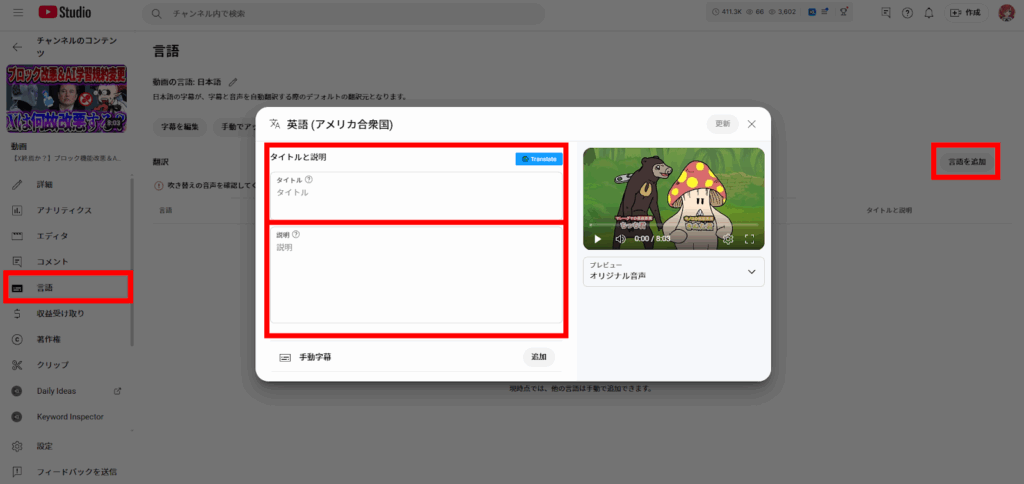Screen dimensions: 1024x484
Task: Click the blue Translate button
Action: point(539,159)
